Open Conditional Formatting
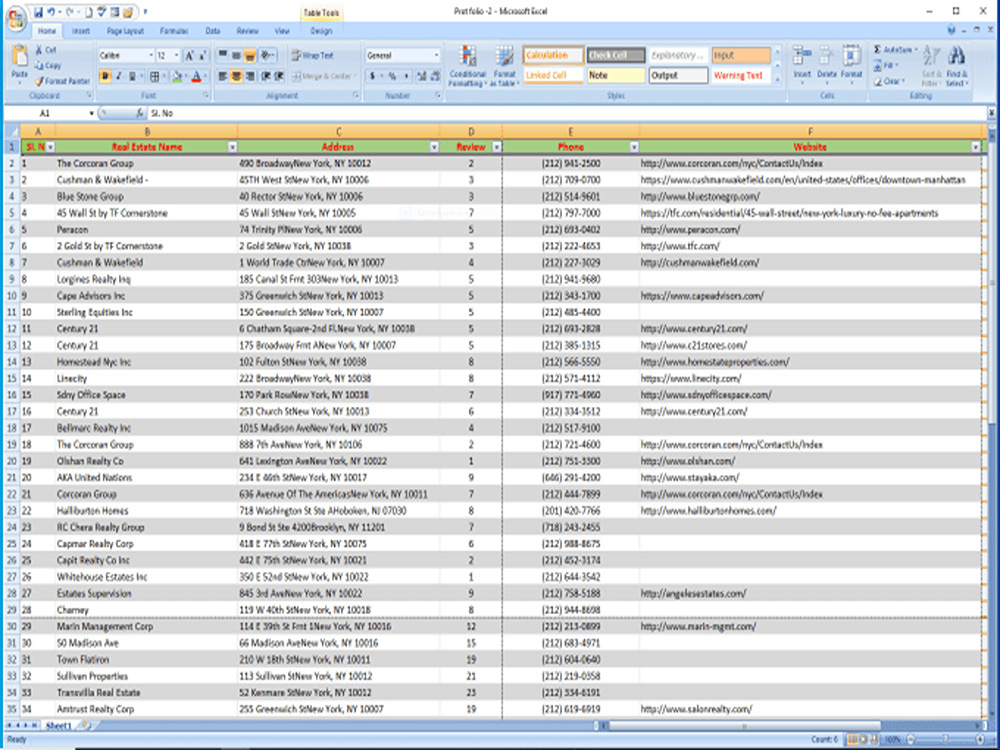The height and width of the screenshot is (750, 1000). click(x=467, y=66)
